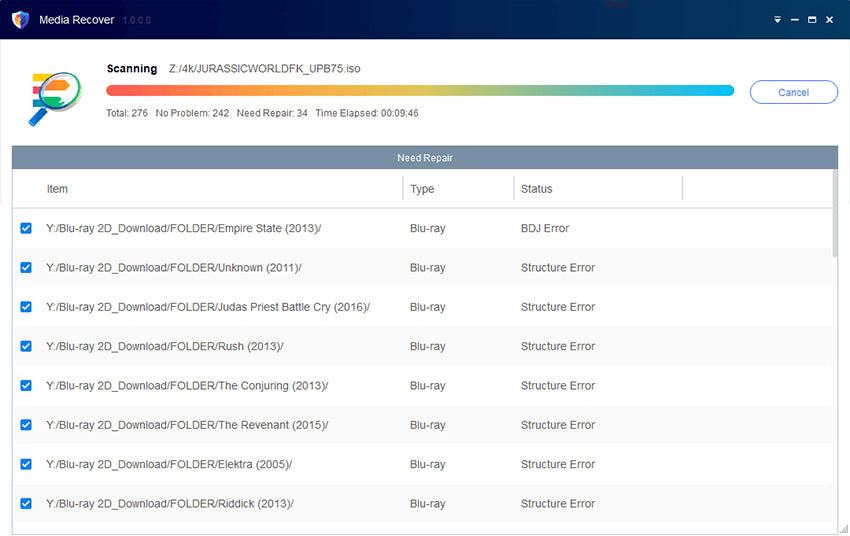Open the title bar dropdown menu icon
The height and width of the screenshot is (536, 850).
click(x=777, y=20)
